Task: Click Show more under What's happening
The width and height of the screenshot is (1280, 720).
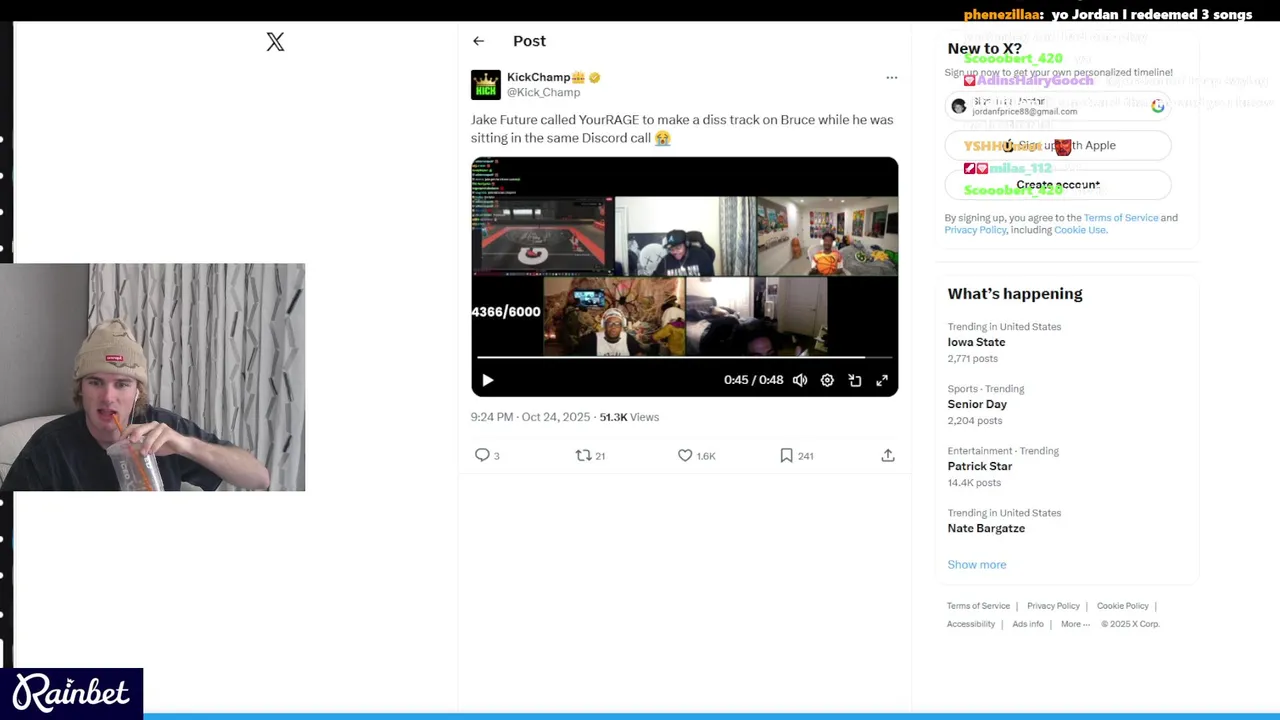Action: click(x=977, y=564)
